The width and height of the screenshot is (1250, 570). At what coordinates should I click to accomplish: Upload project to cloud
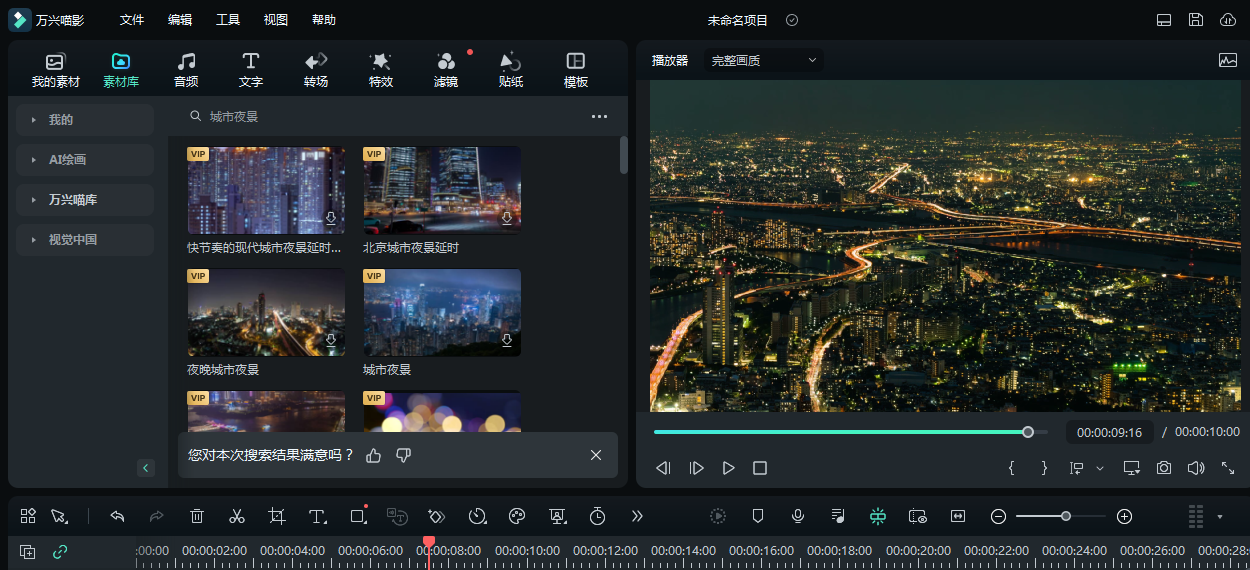1228,20
